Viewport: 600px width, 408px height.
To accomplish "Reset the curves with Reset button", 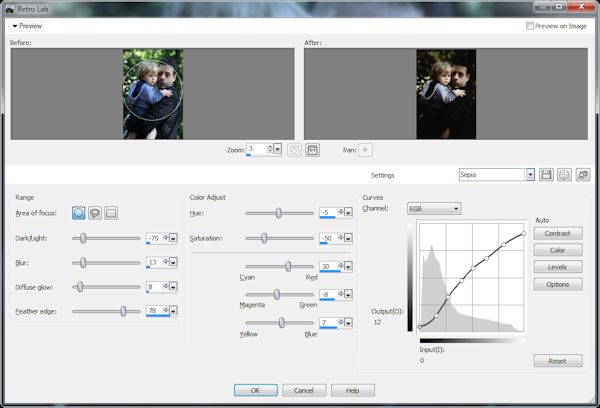I will pos(558,360).
